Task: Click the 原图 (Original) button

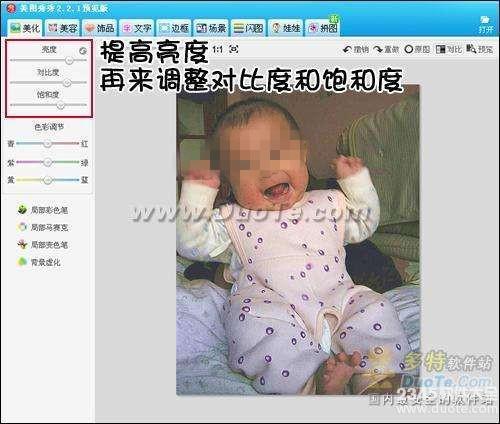Action: point(417,50)
